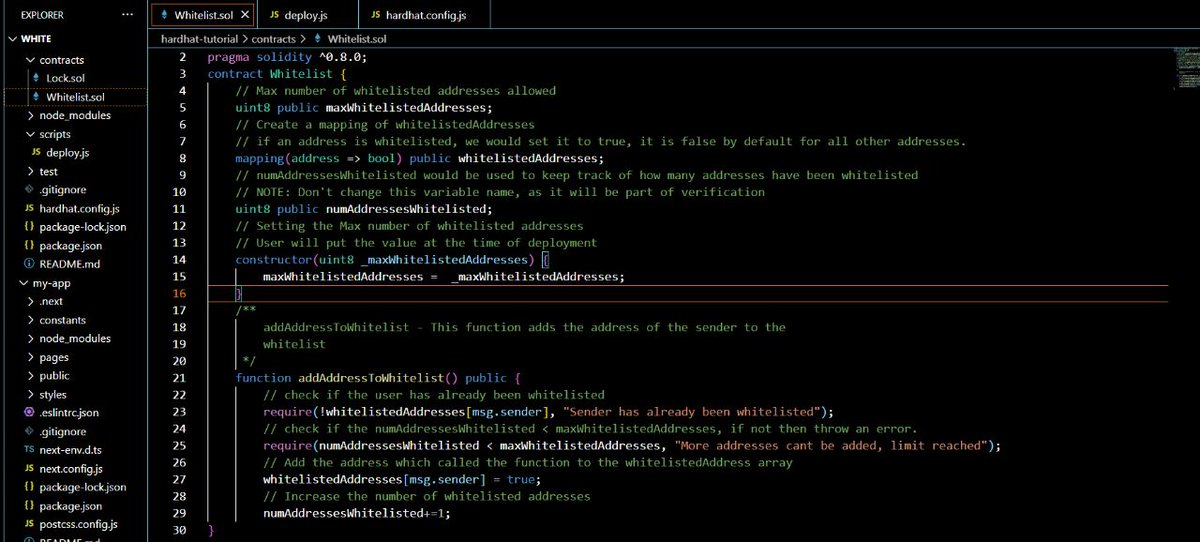Click the 'NOTE: Don't change this variable name' comment
The height and width of the screenshot is (542, 1200).
click(500, 192)
